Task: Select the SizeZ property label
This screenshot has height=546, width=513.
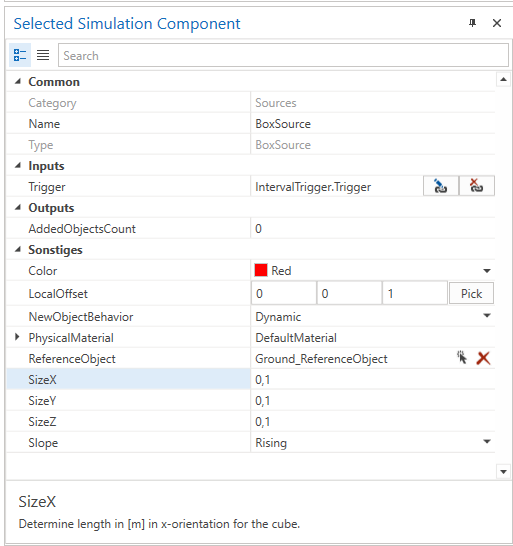Action: [x=42, y=422]
